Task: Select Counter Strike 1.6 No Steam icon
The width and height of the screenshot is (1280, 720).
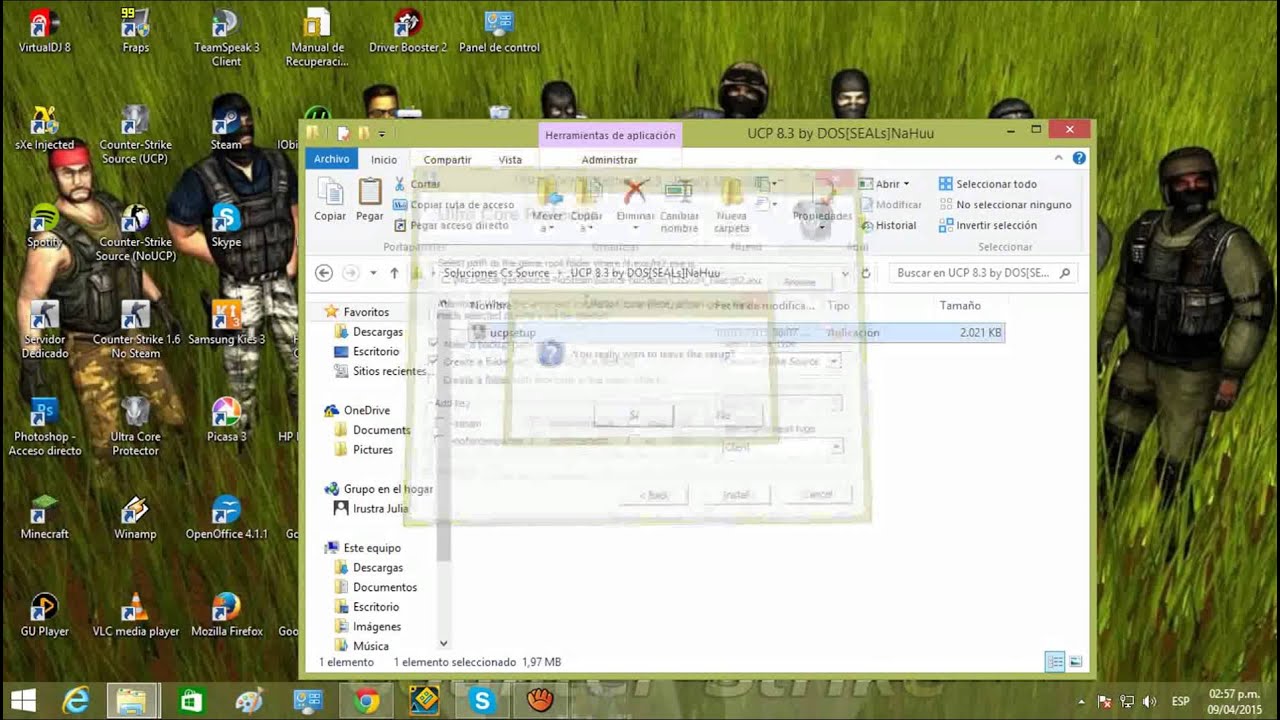Action: (135, 329)
